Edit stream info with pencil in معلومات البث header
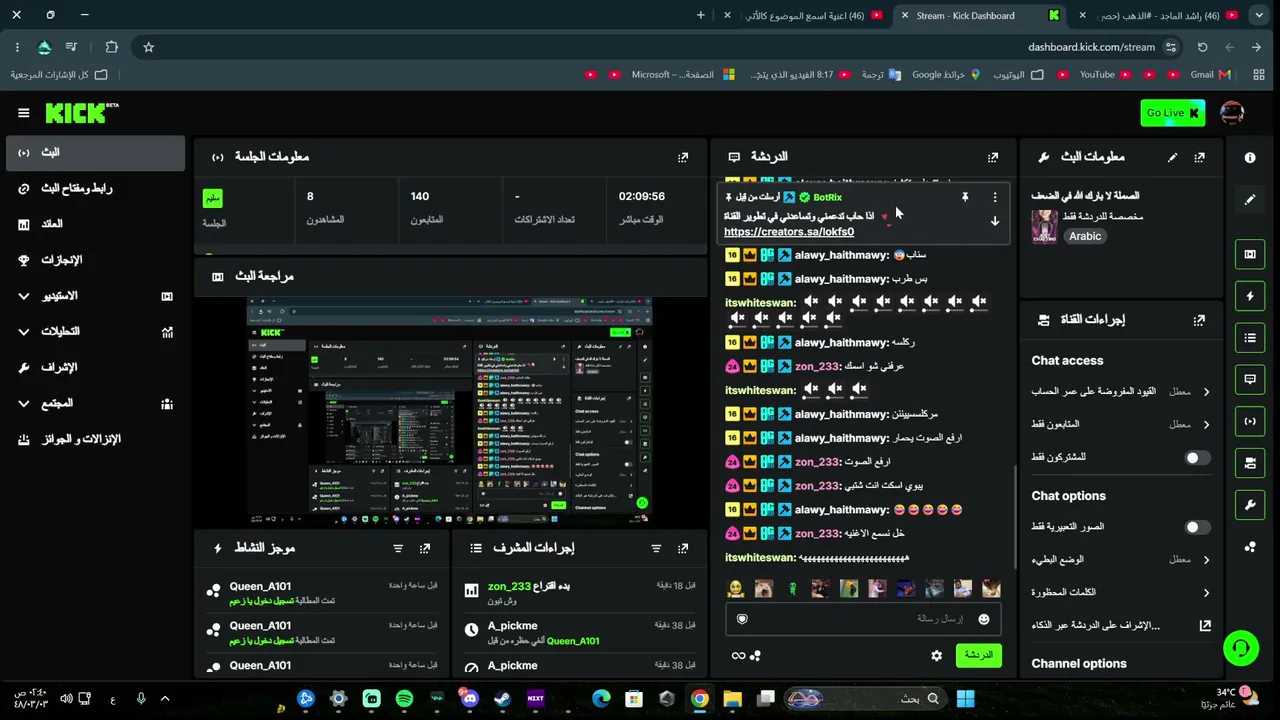Viewport: 1280px width, 720px height. (x=1172, y=157)
